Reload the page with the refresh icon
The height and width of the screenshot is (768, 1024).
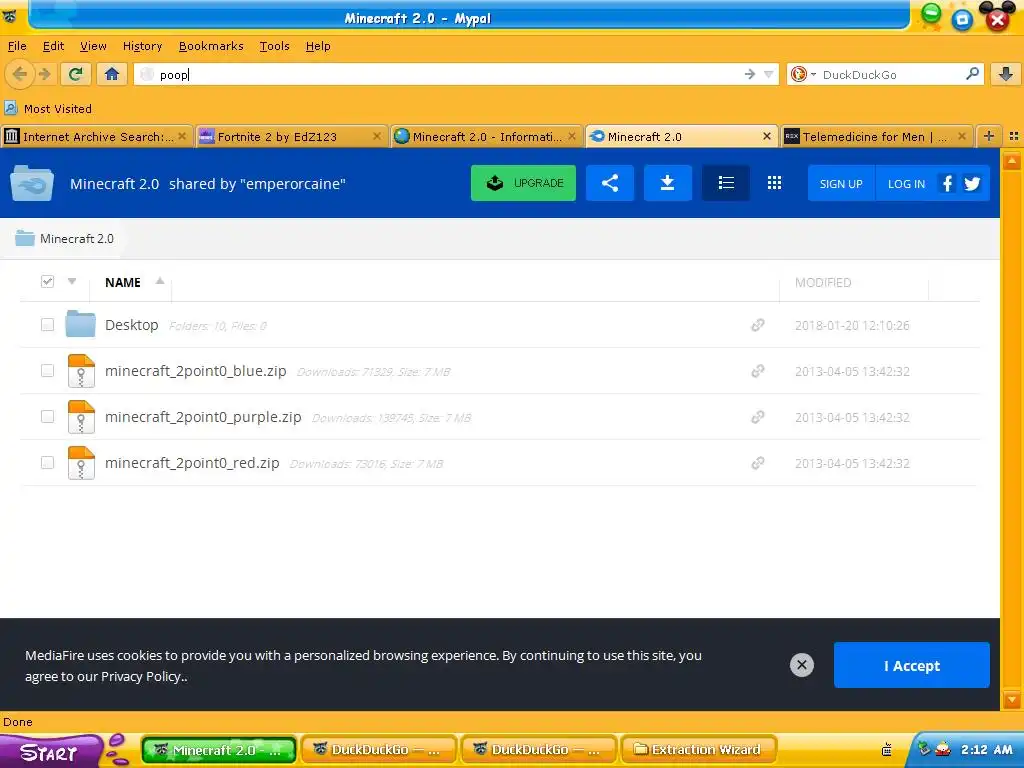(x=76, y=74)
